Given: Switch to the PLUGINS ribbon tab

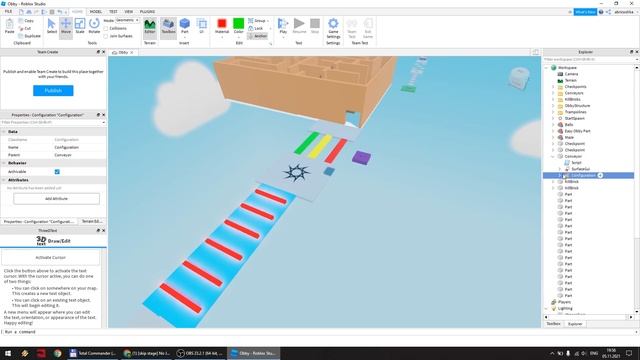Looking at the screenshot, I should tap(147, 12).
